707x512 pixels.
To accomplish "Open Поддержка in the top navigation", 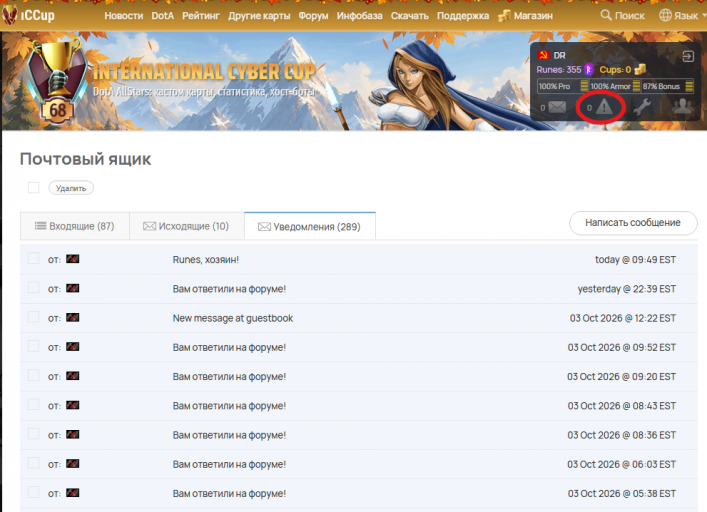I will (x=463, y=16).
